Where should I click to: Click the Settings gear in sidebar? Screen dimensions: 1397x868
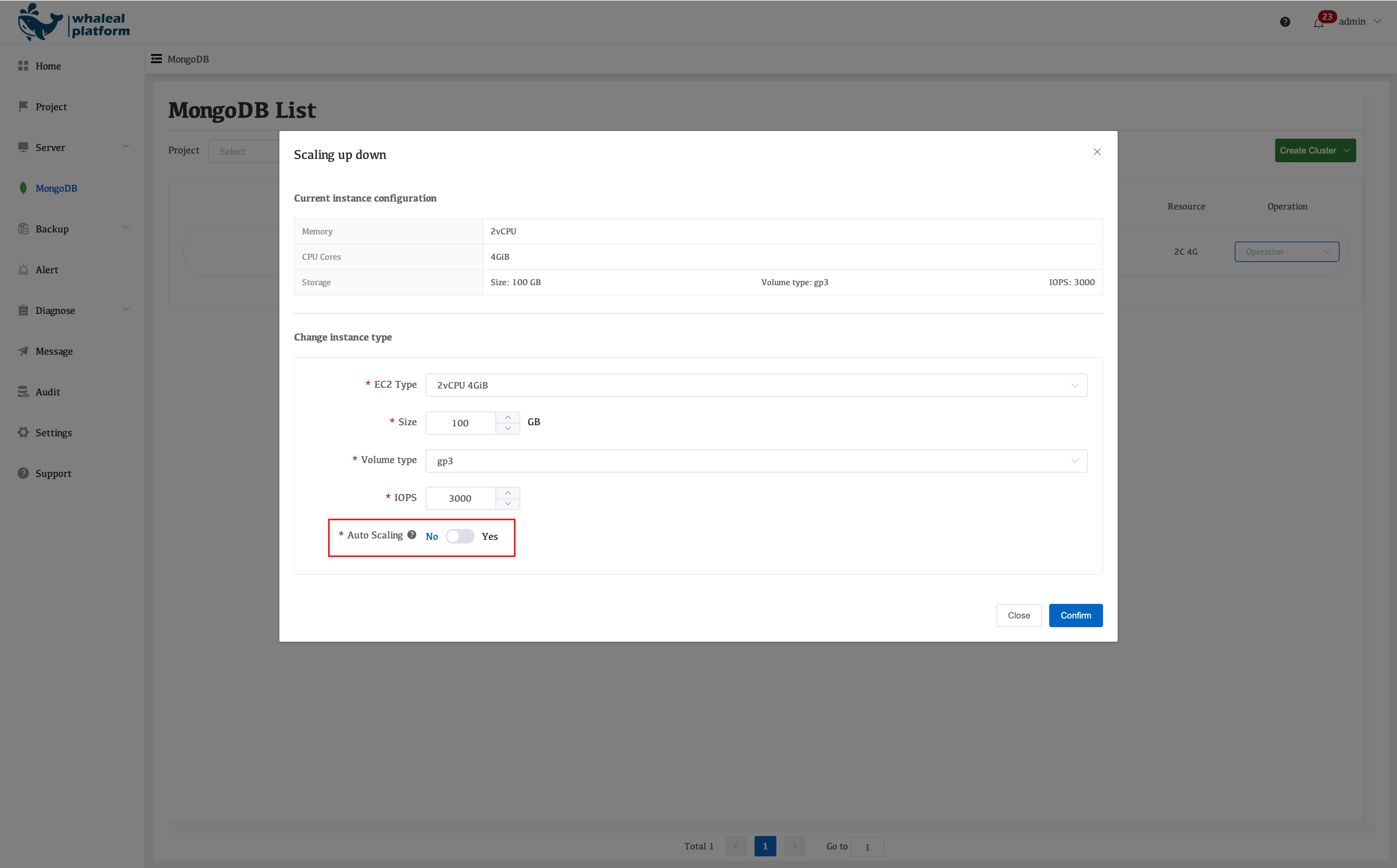[x=23, y=432]
